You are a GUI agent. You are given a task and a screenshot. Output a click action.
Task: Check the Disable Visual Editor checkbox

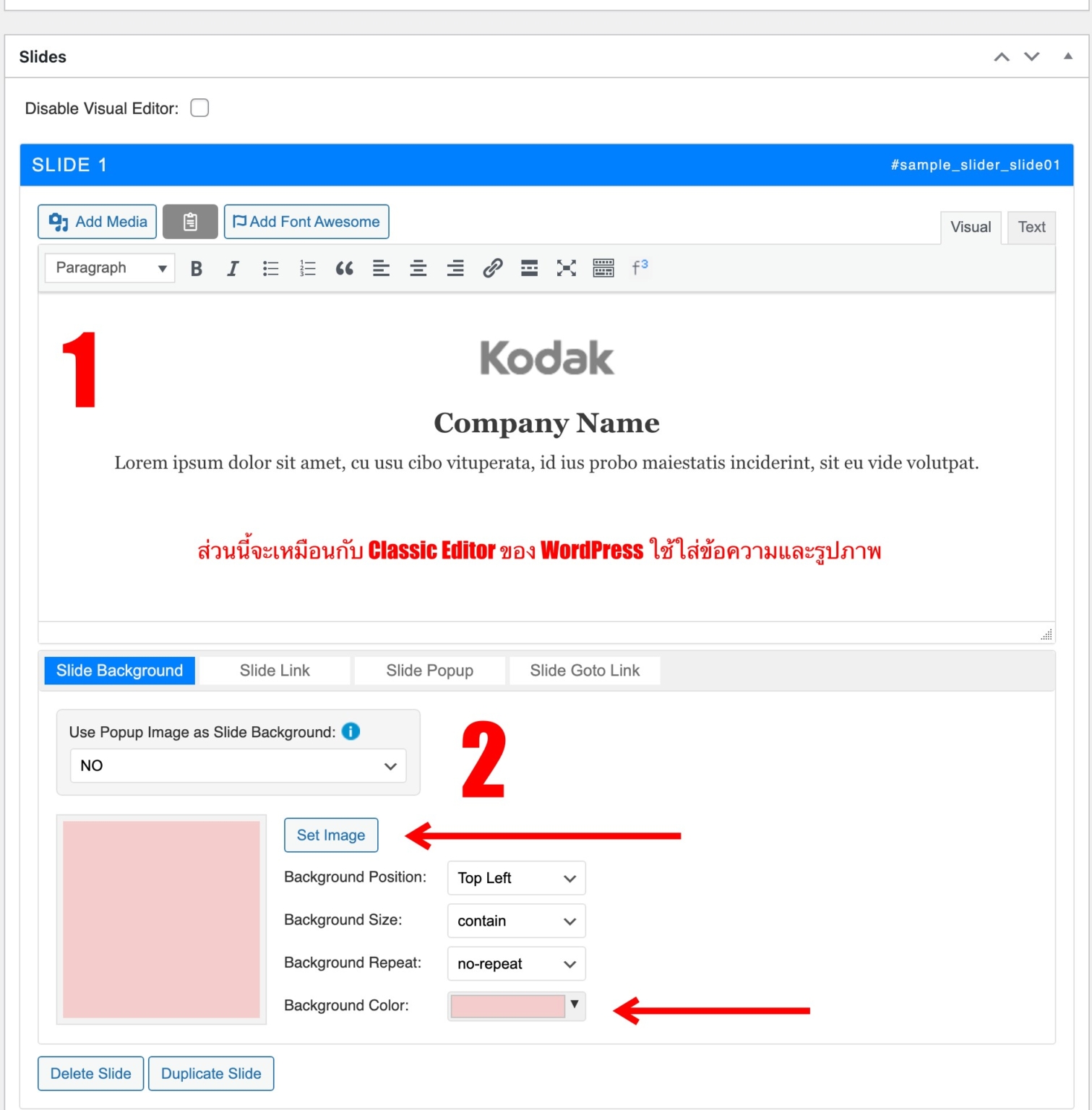(x=199, y=108)
